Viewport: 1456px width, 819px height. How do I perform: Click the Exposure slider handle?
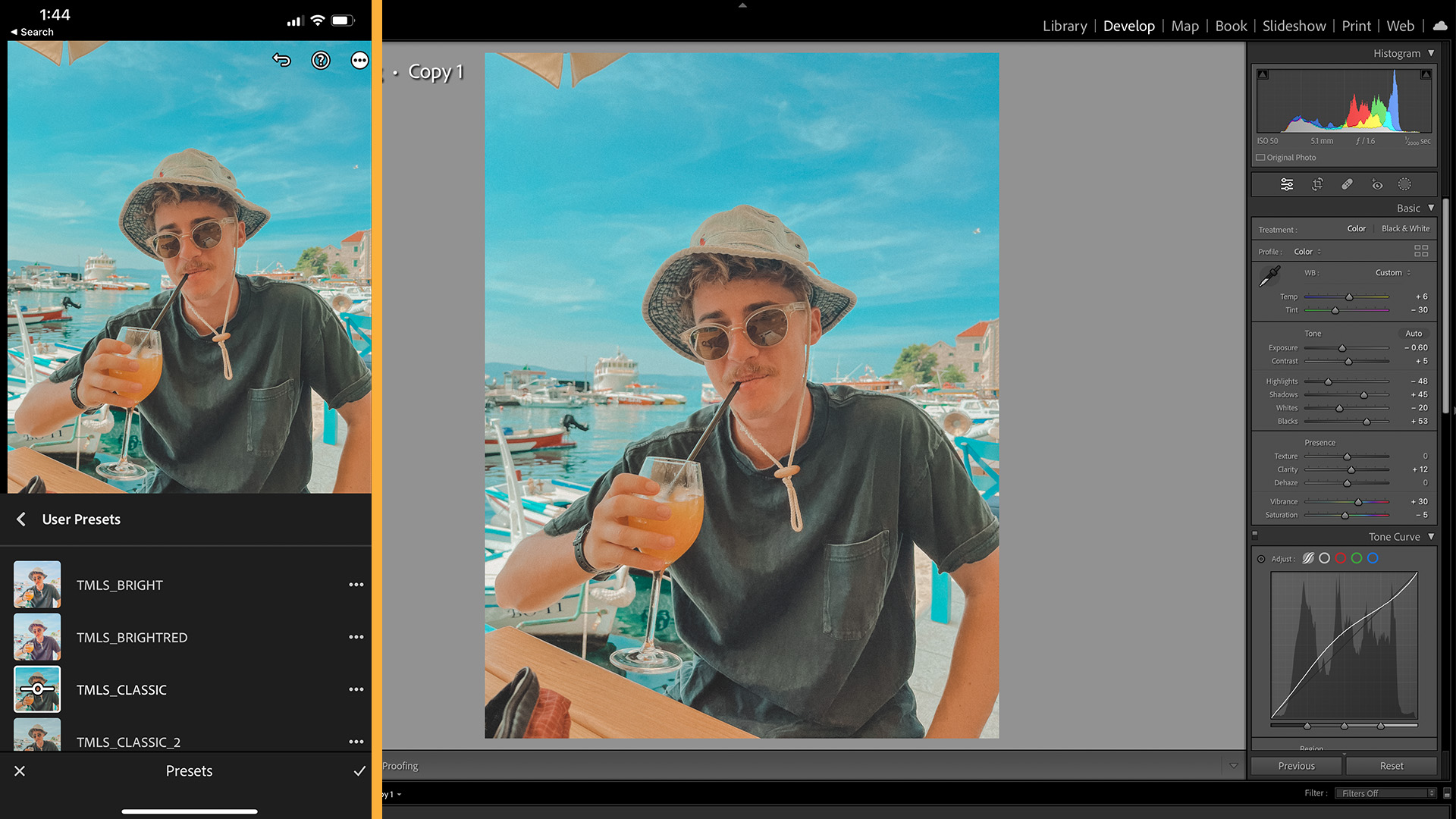(x=1342, y=348)
